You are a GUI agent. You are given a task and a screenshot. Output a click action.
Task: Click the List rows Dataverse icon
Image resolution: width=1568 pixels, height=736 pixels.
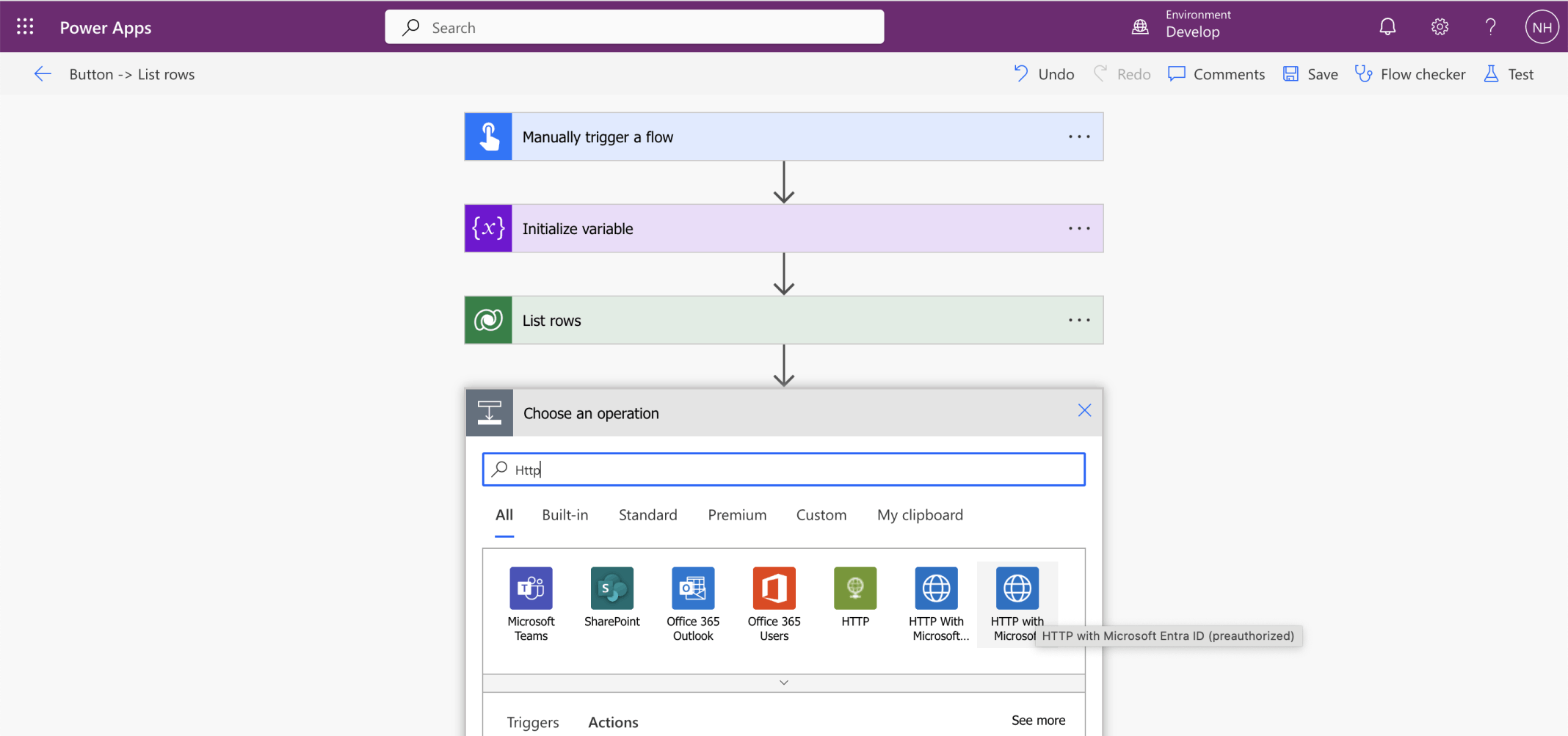[488, 320]
